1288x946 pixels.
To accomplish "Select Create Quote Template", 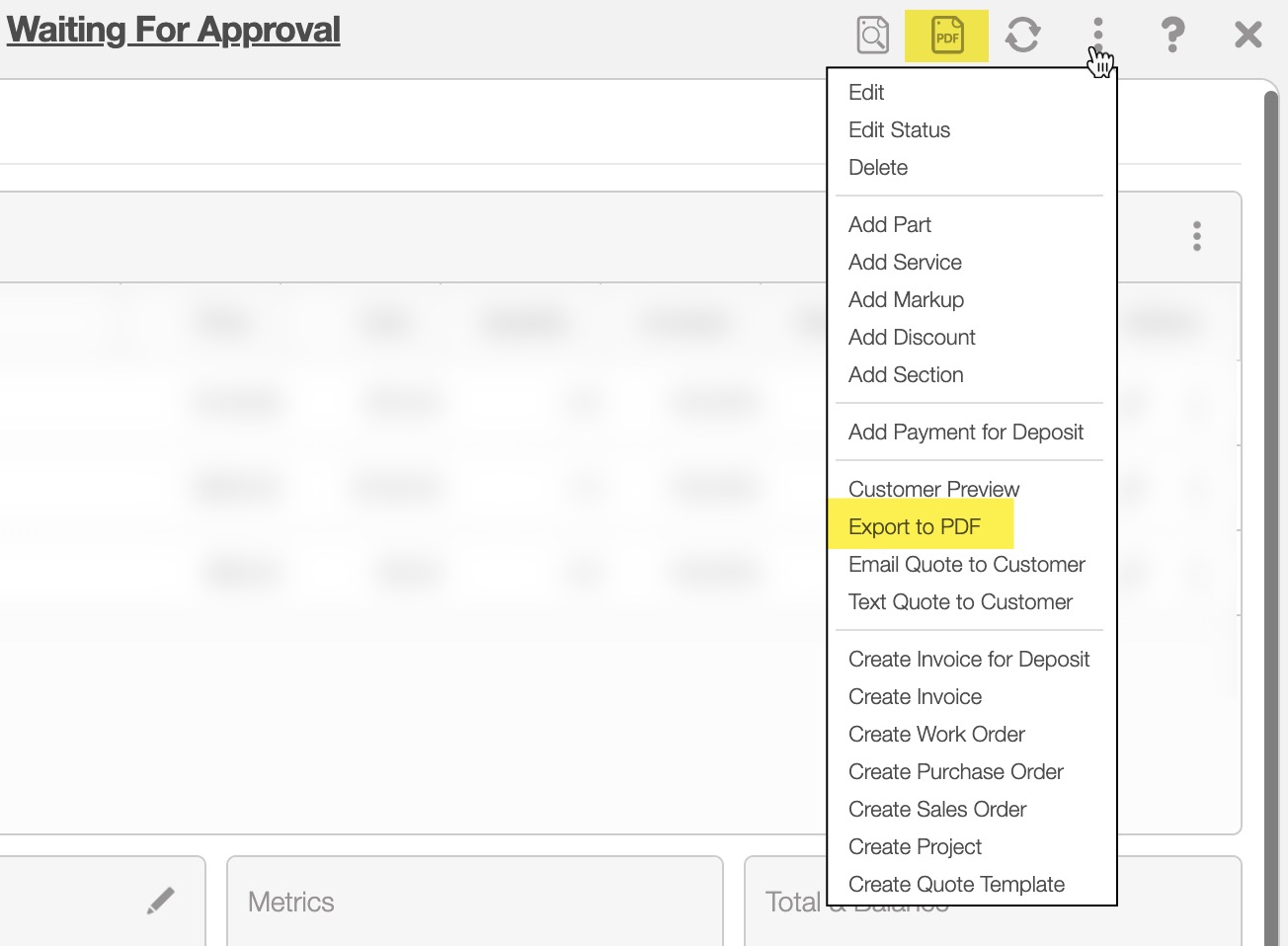I will coord(956,885).
